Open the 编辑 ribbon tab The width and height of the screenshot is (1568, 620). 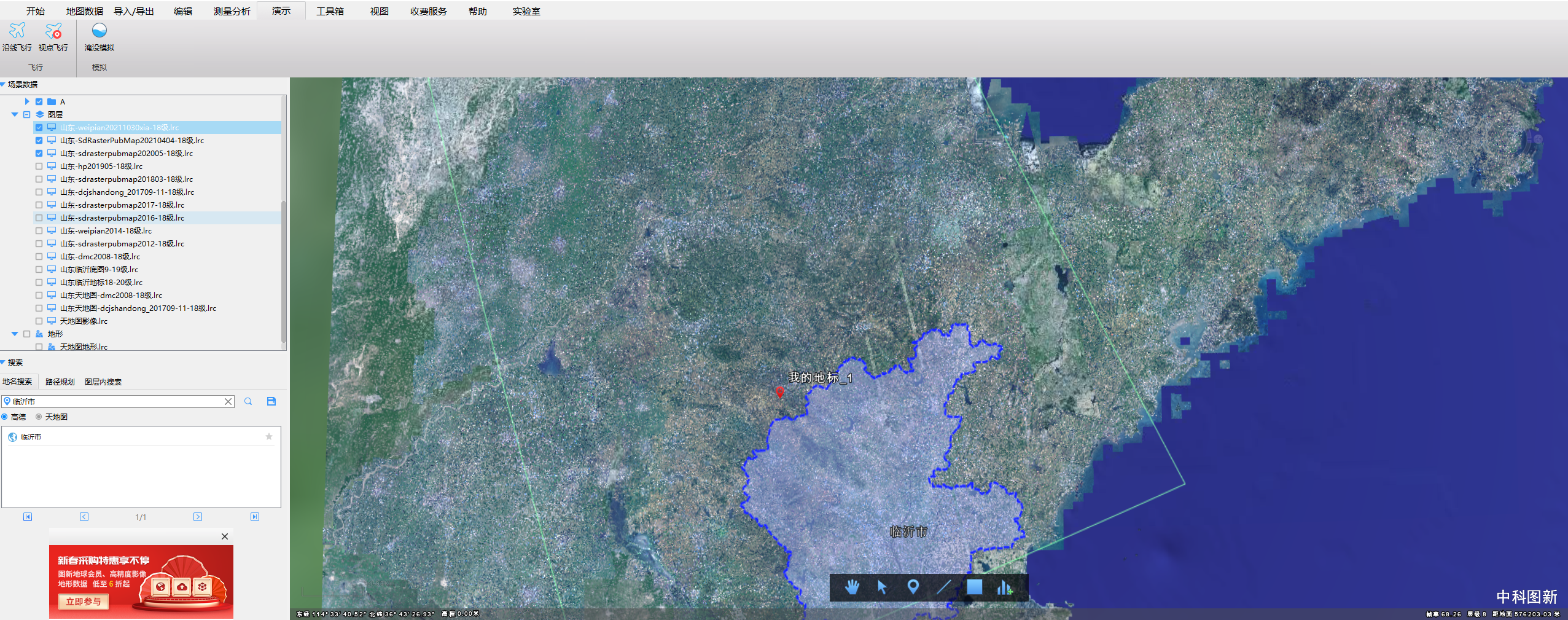point(183,11)
